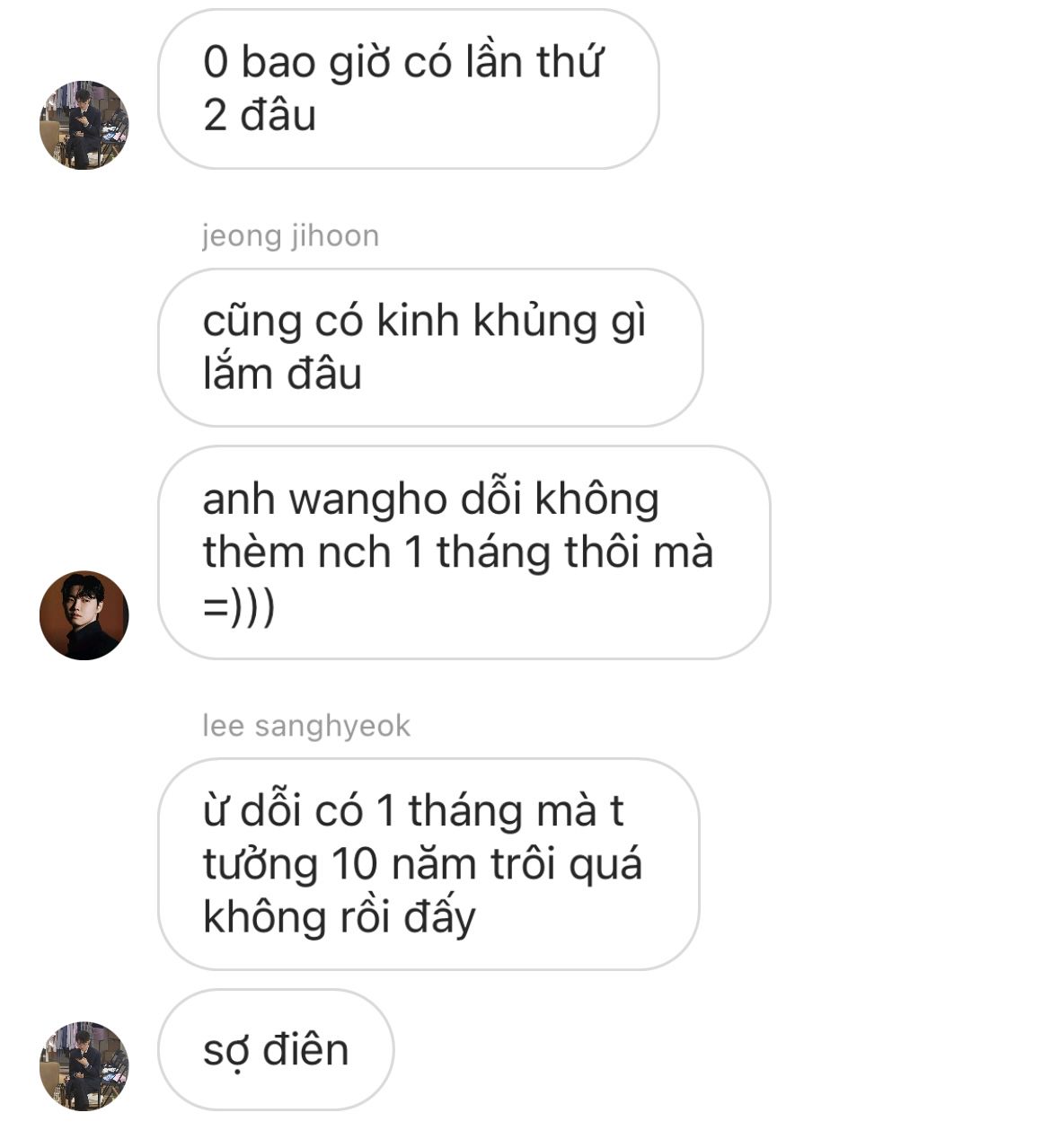1051x1148 pixels.
Task: Click 'thèm nch 1 tháng thôi mà' line
Action: click(x=458, y=552)
